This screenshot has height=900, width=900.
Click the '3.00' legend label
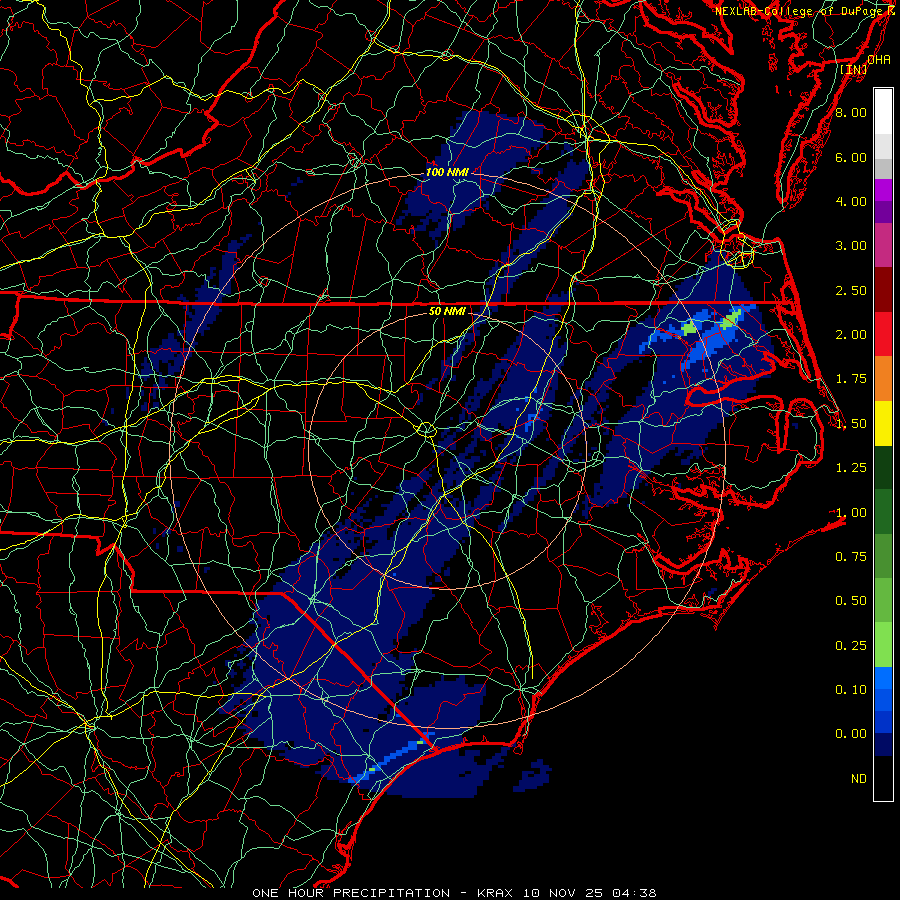tap(851, 246)
